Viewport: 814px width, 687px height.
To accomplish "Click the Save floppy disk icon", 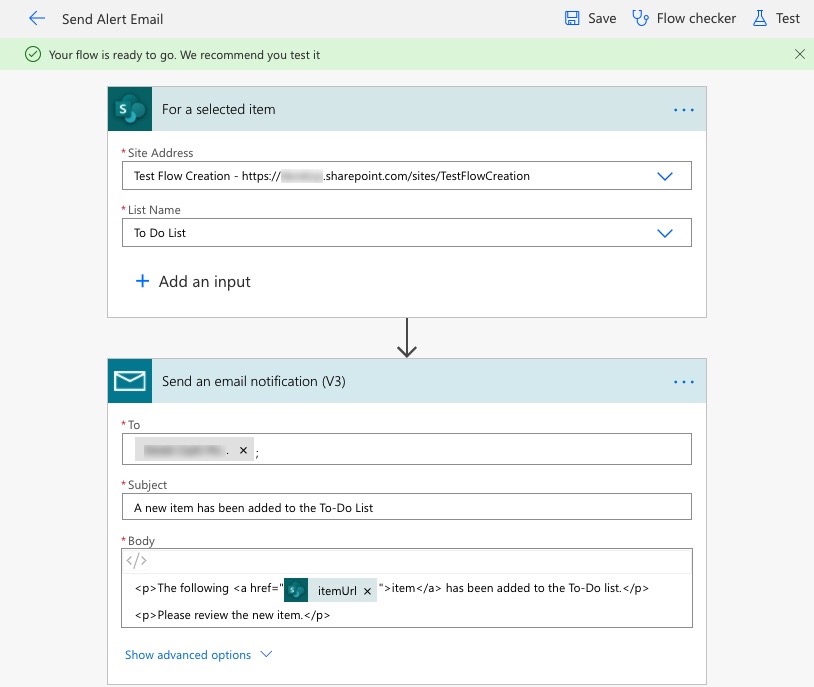I will tap(572, 18).
